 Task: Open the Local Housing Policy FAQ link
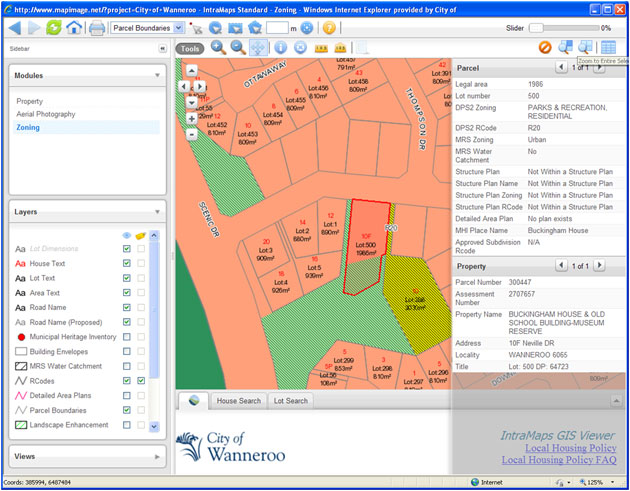tap(559, 460)
